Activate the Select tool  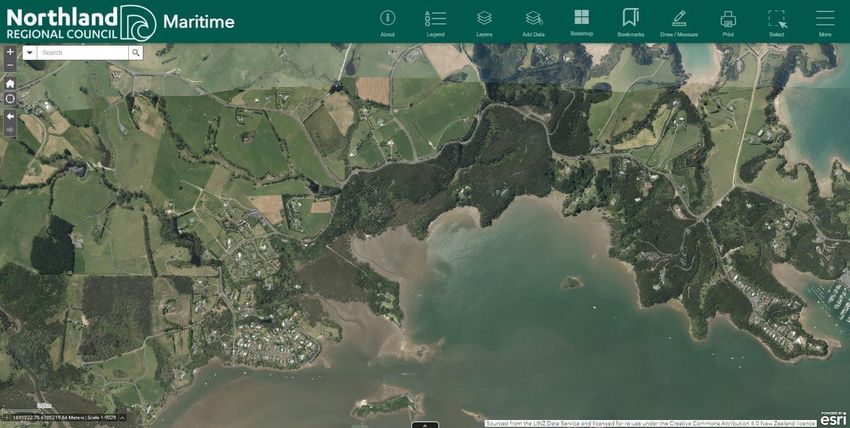(776, 22)
